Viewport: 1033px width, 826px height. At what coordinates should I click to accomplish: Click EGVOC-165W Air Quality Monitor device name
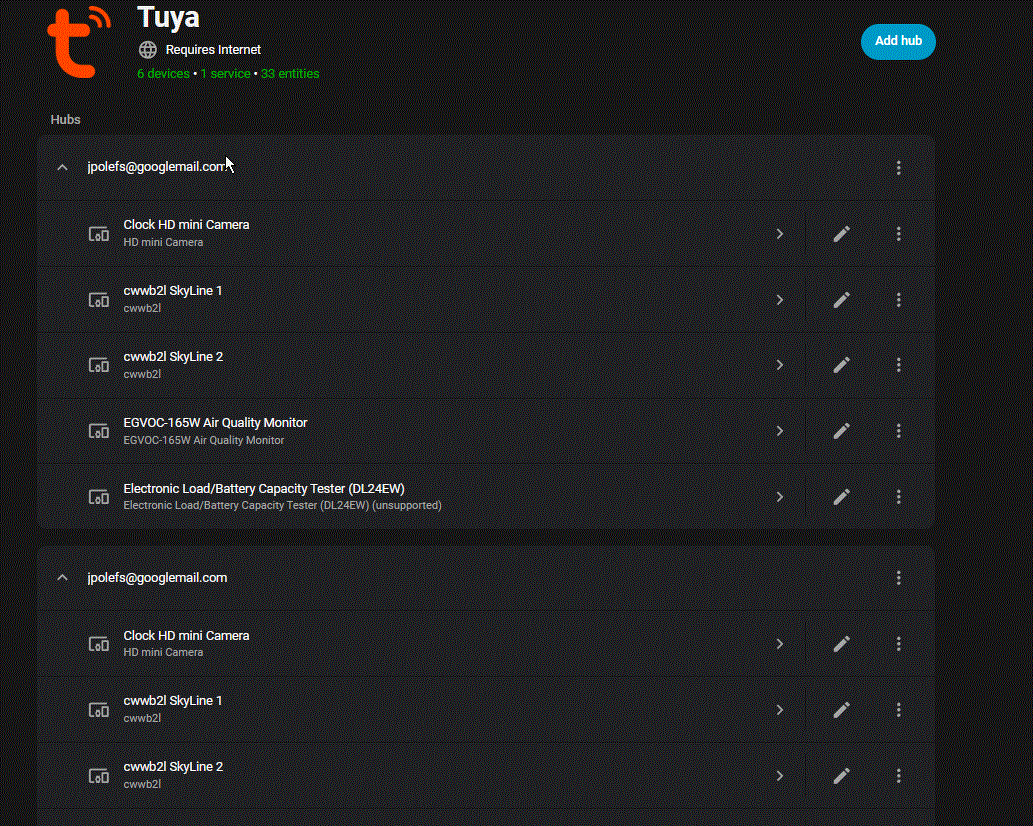[x=215, y=422]
